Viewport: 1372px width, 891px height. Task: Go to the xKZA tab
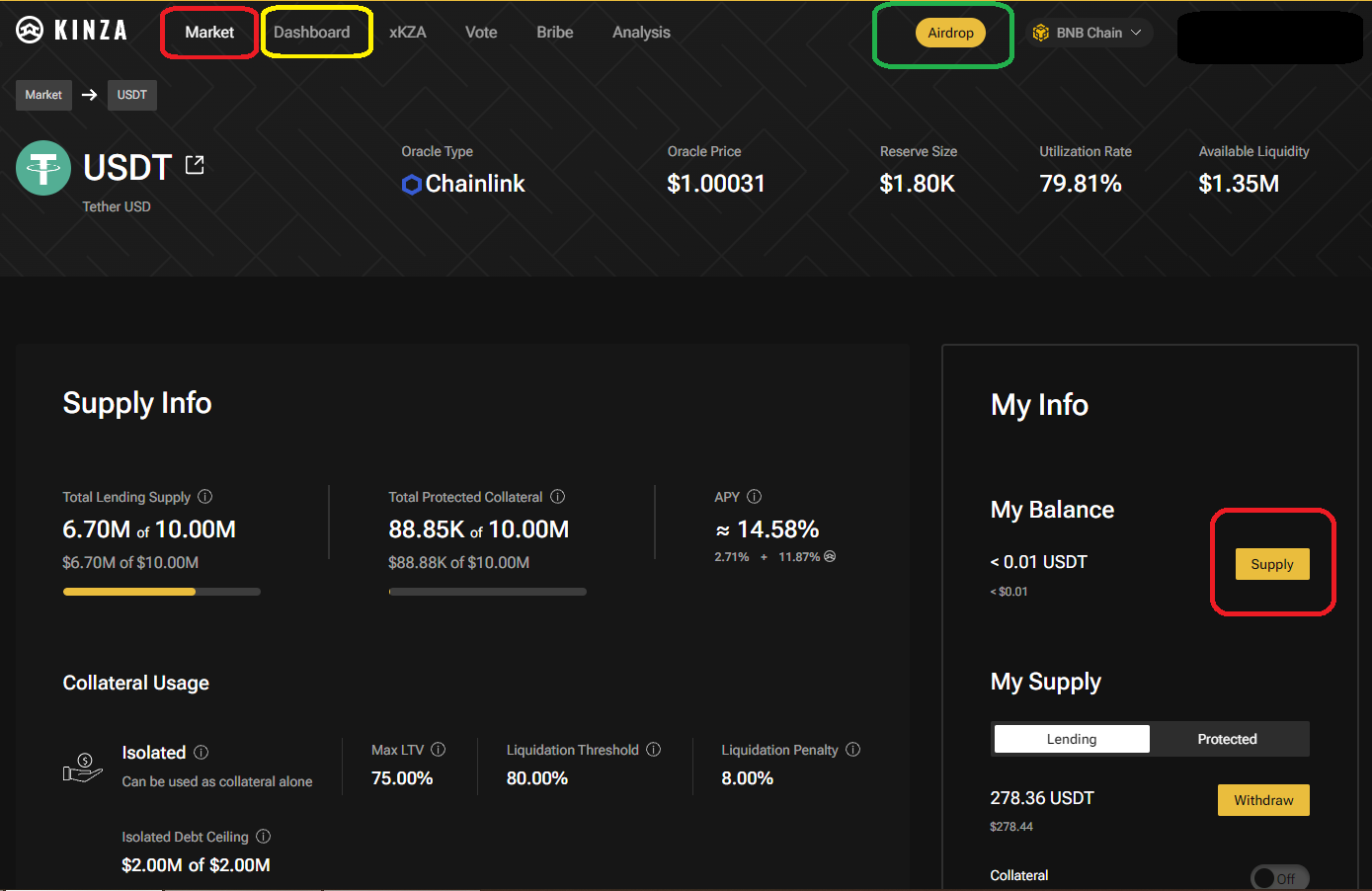[408, 33]
